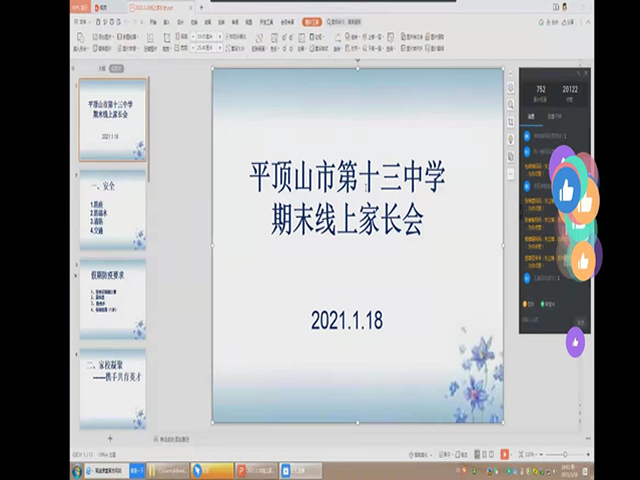The width and height of the screenshot is (640, 480).
Task: Select the 假期防疫要求 slide thumbnail
Action: [x=113, y=299]
